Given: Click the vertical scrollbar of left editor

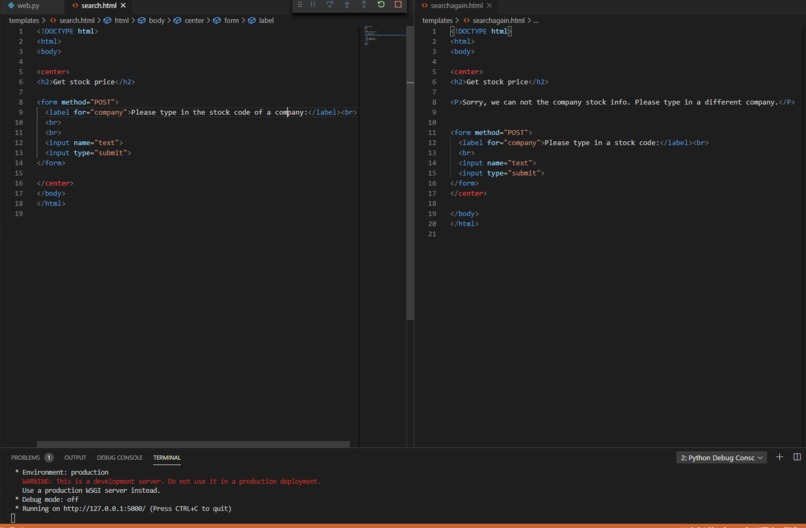Looking at the screenshot, I should point(410,173).
